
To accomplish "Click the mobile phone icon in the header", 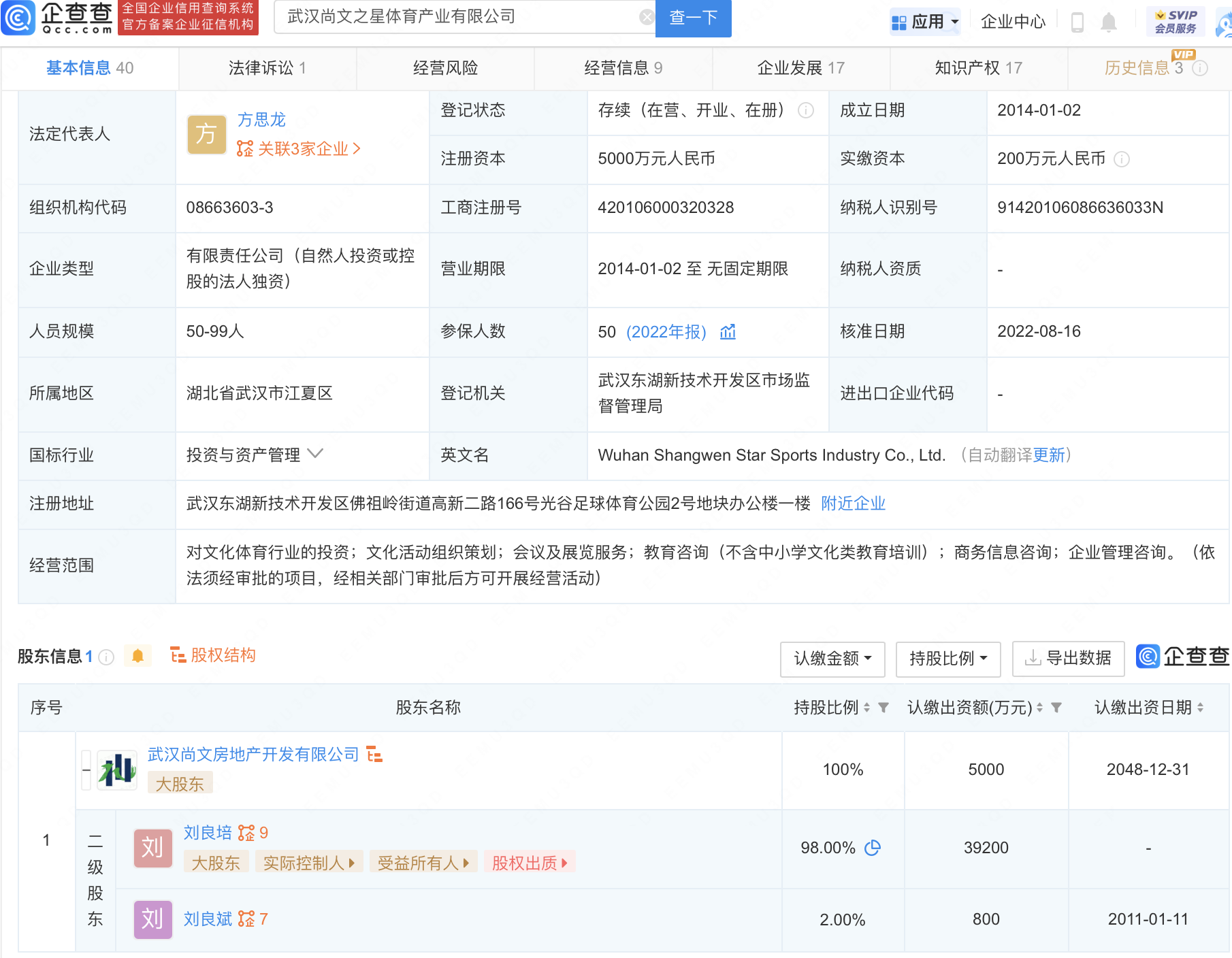I will [1077, 22].
